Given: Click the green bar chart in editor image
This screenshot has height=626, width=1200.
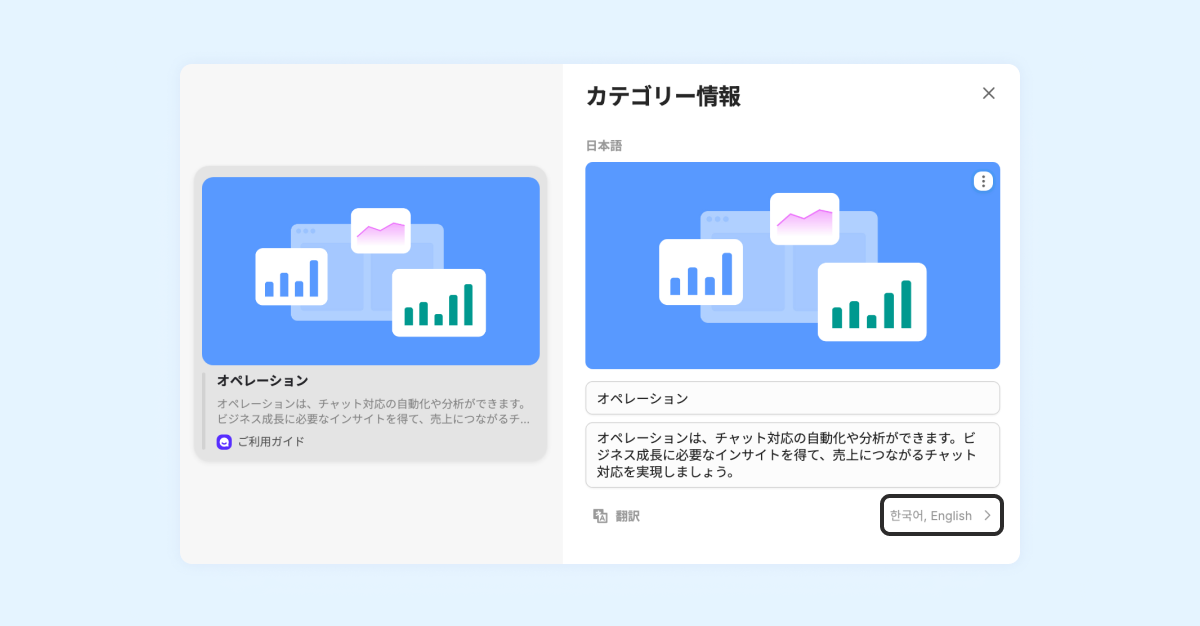Looking at the screenshot, I should click(x=872, y=302).
